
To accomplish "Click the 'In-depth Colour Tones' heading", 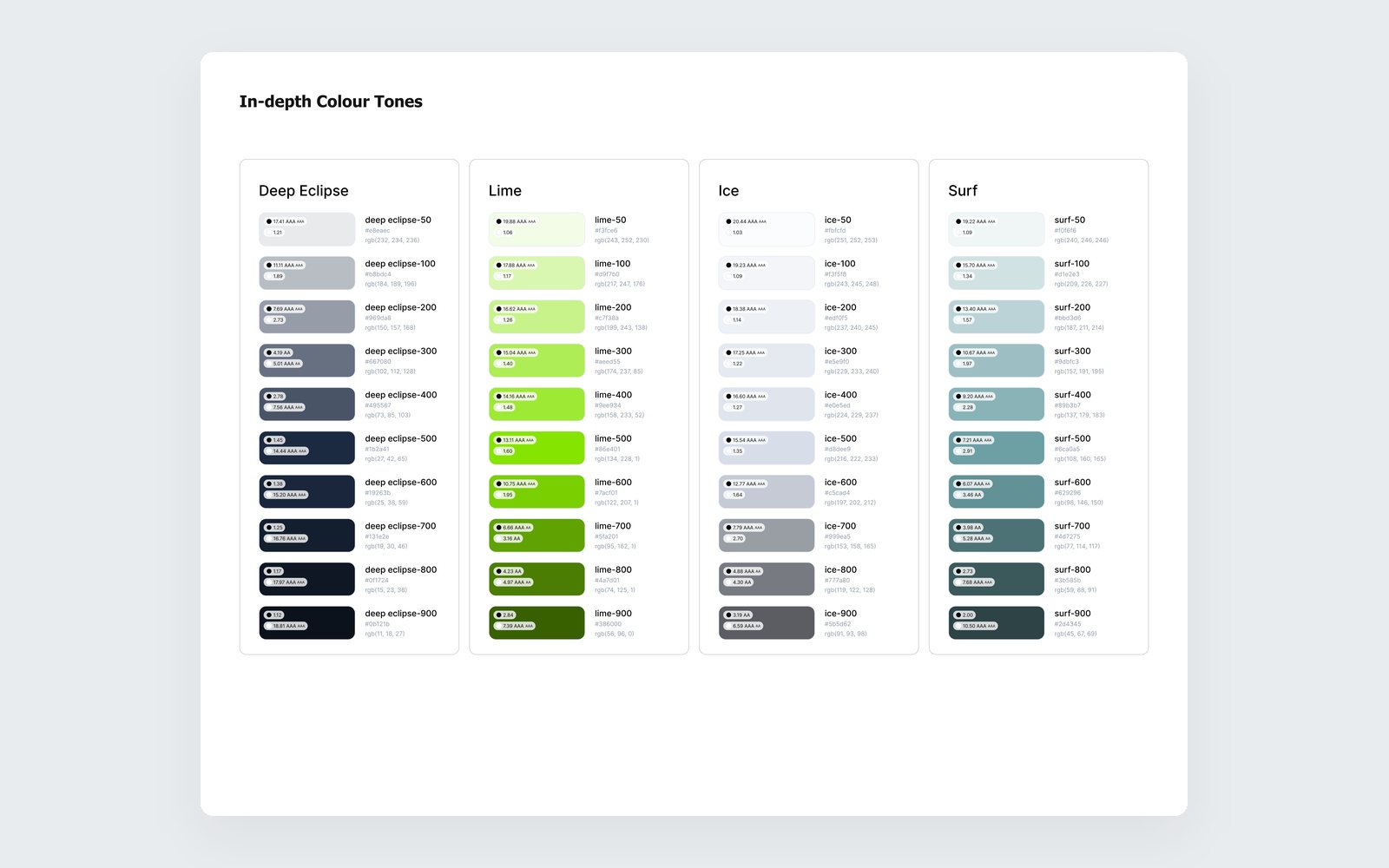I will click(x=331, y=102).
